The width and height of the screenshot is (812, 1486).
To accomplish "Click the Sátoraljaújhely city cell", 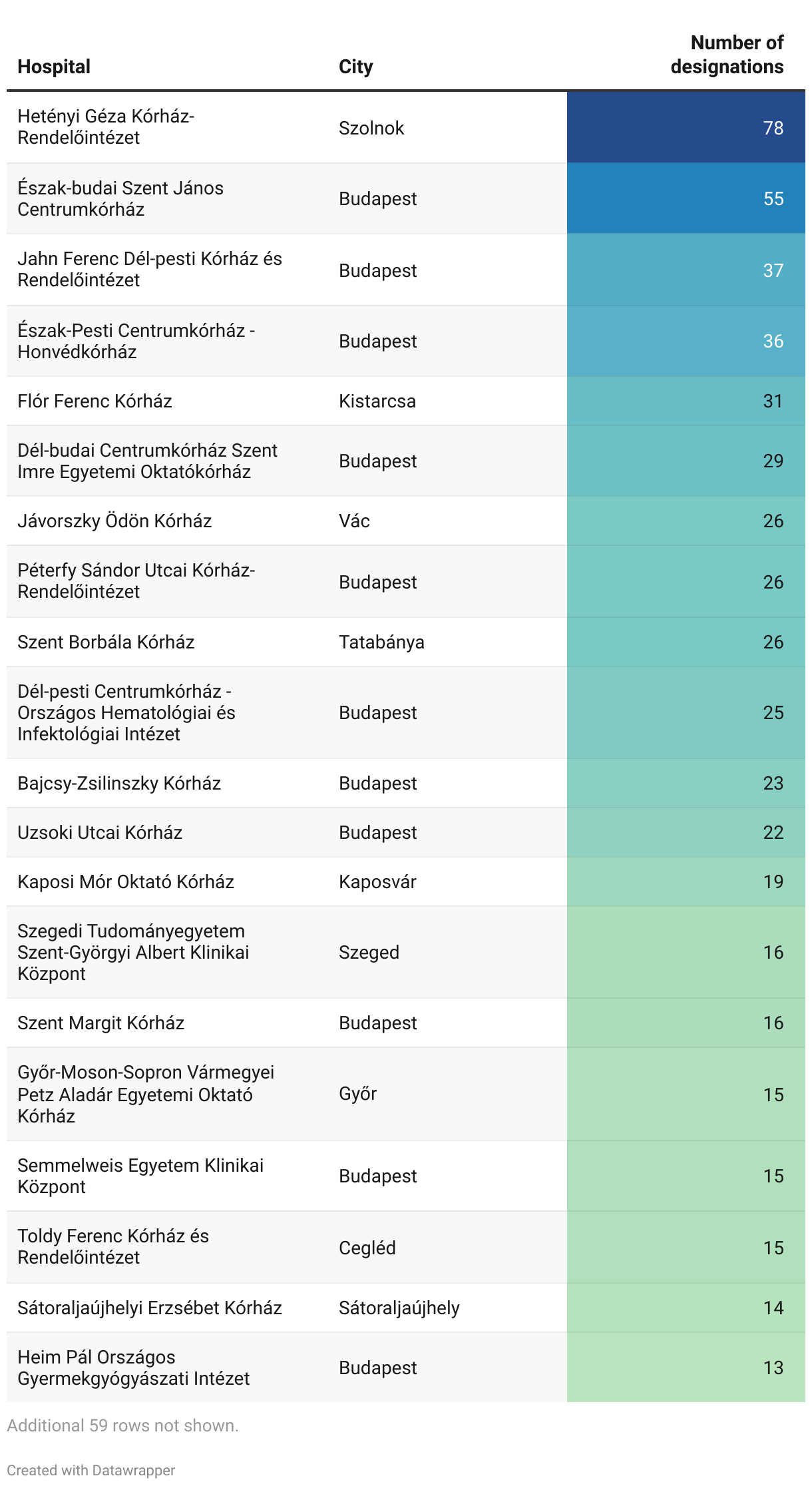I will pyautogui.click(x=399, y=1308).
